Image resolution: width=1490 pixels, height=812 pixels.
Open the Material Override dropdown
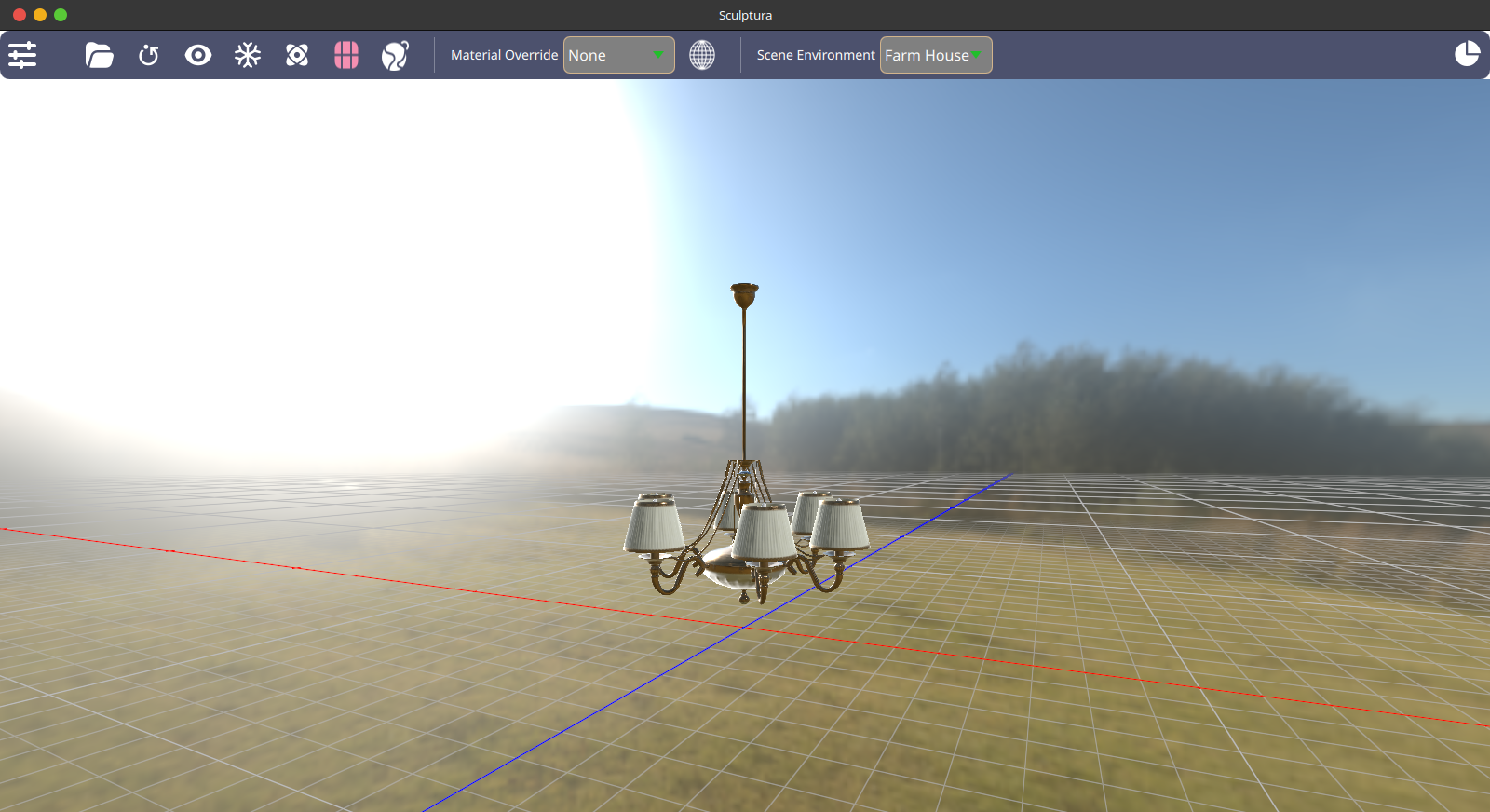(x=619, y=55)
